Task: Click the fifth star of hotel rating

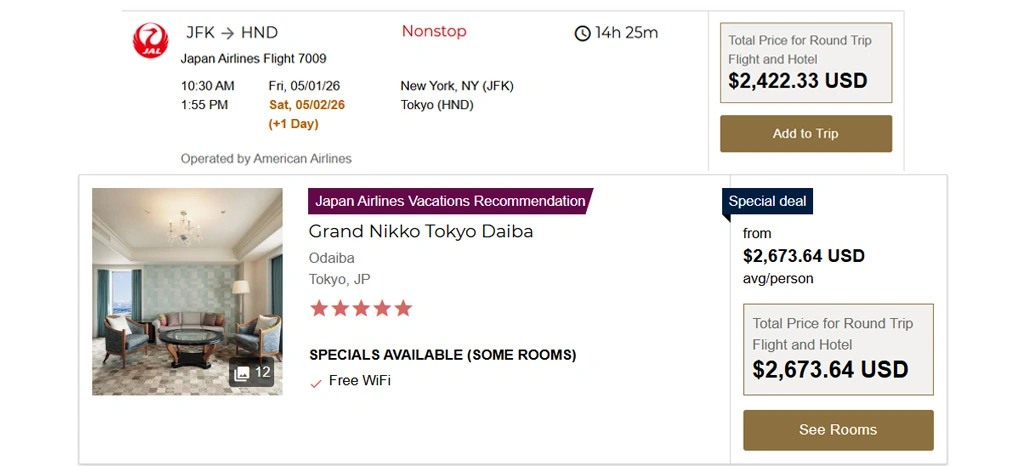Action: [x=403, y=308]
